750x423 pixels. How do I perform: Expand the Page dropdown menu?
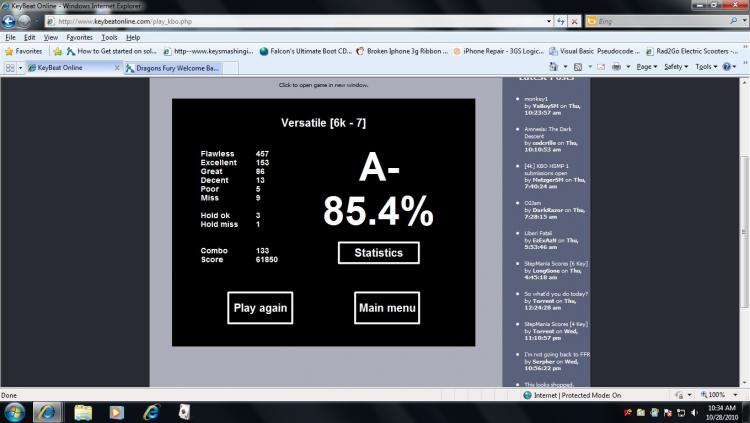[x=646, y=67]
